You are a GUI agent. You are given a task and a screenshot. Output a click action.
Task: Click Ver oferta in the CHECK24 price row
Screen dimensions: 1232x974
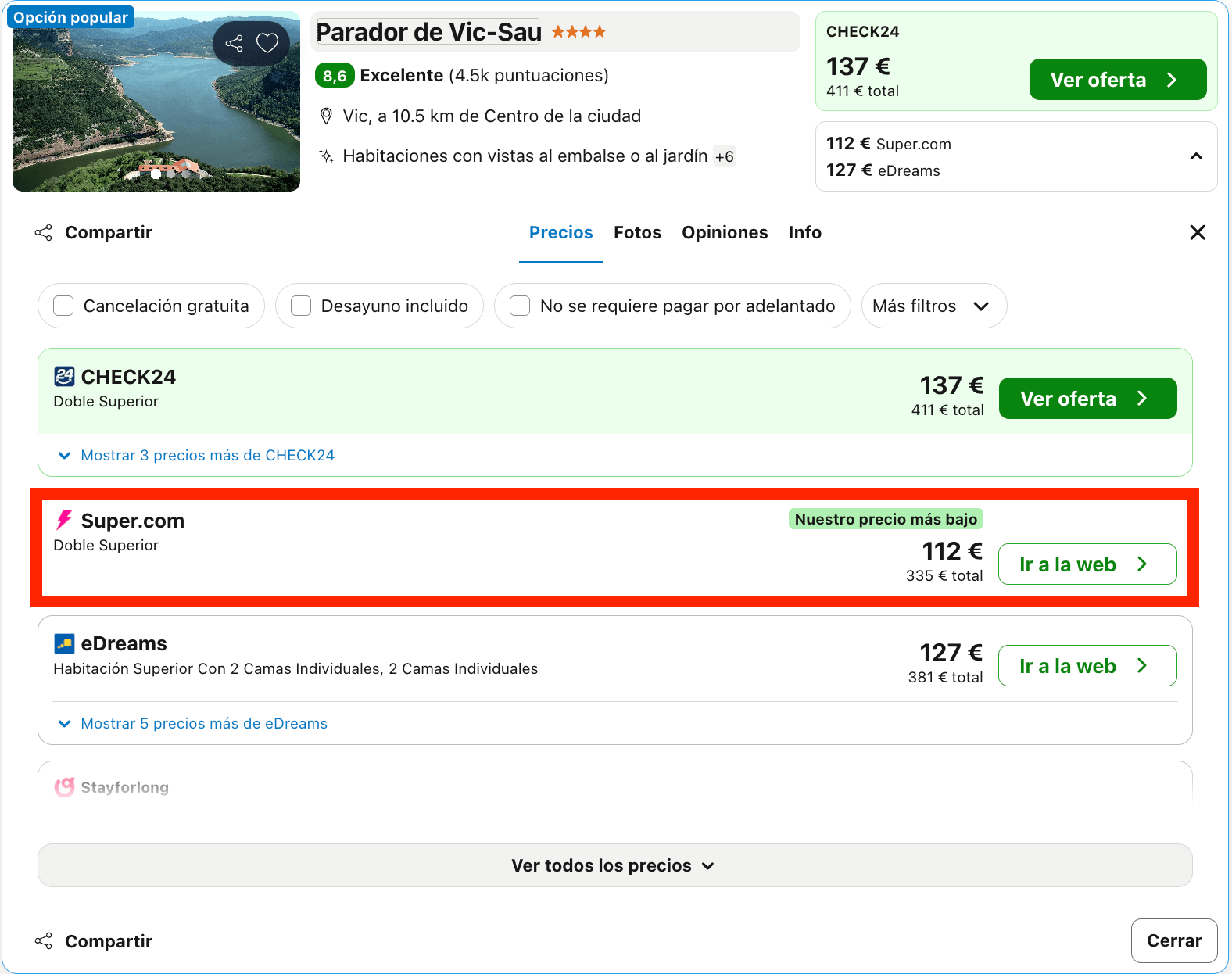[1087, 399]
